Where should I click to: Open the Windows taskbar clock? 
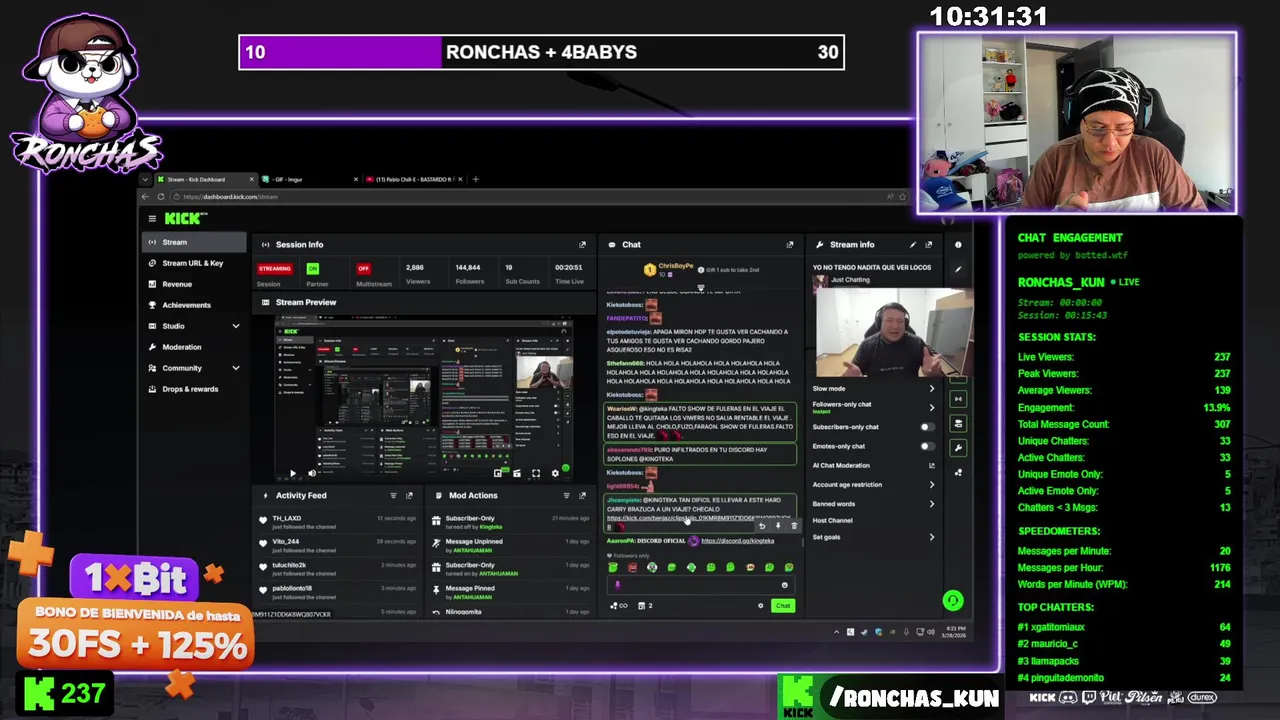point(955,631)
